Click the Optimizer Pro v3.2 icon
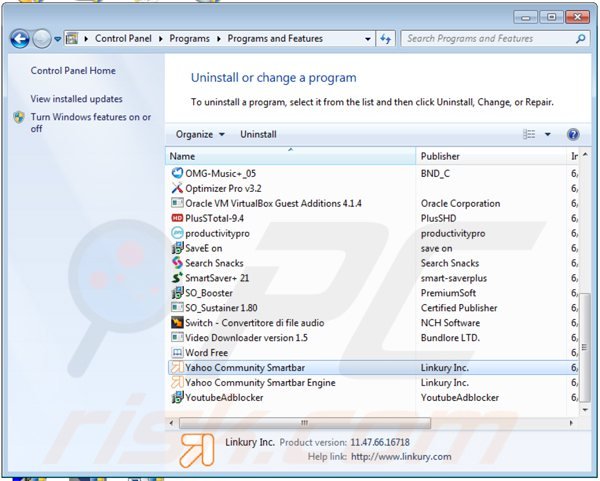The height and width of the screenshot is (481, 600). (177, 188)
